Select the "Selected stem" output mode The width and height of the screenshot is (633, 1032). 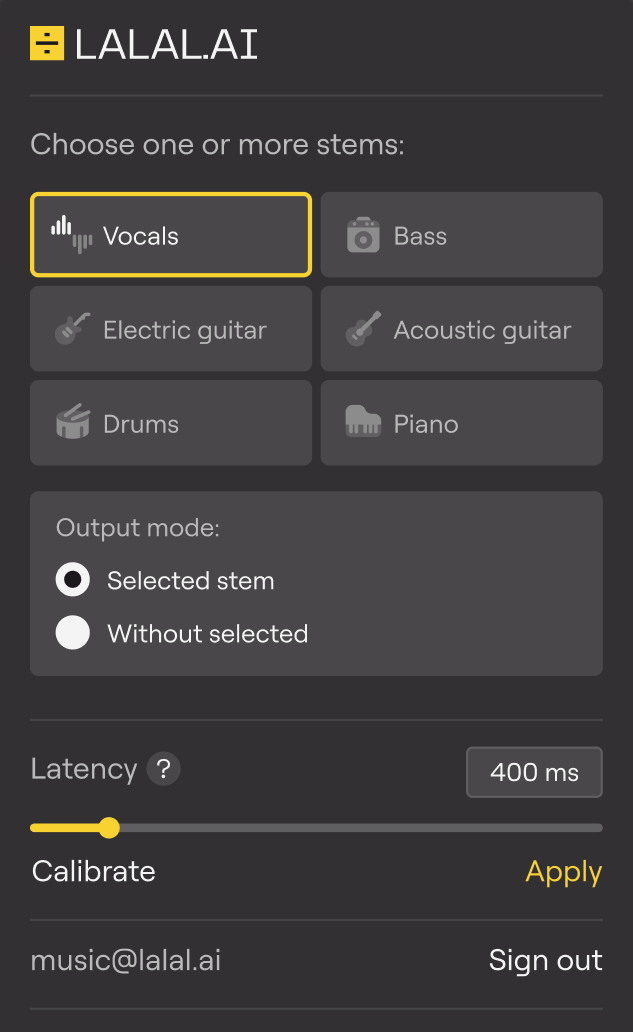click(x=73, y=580)
